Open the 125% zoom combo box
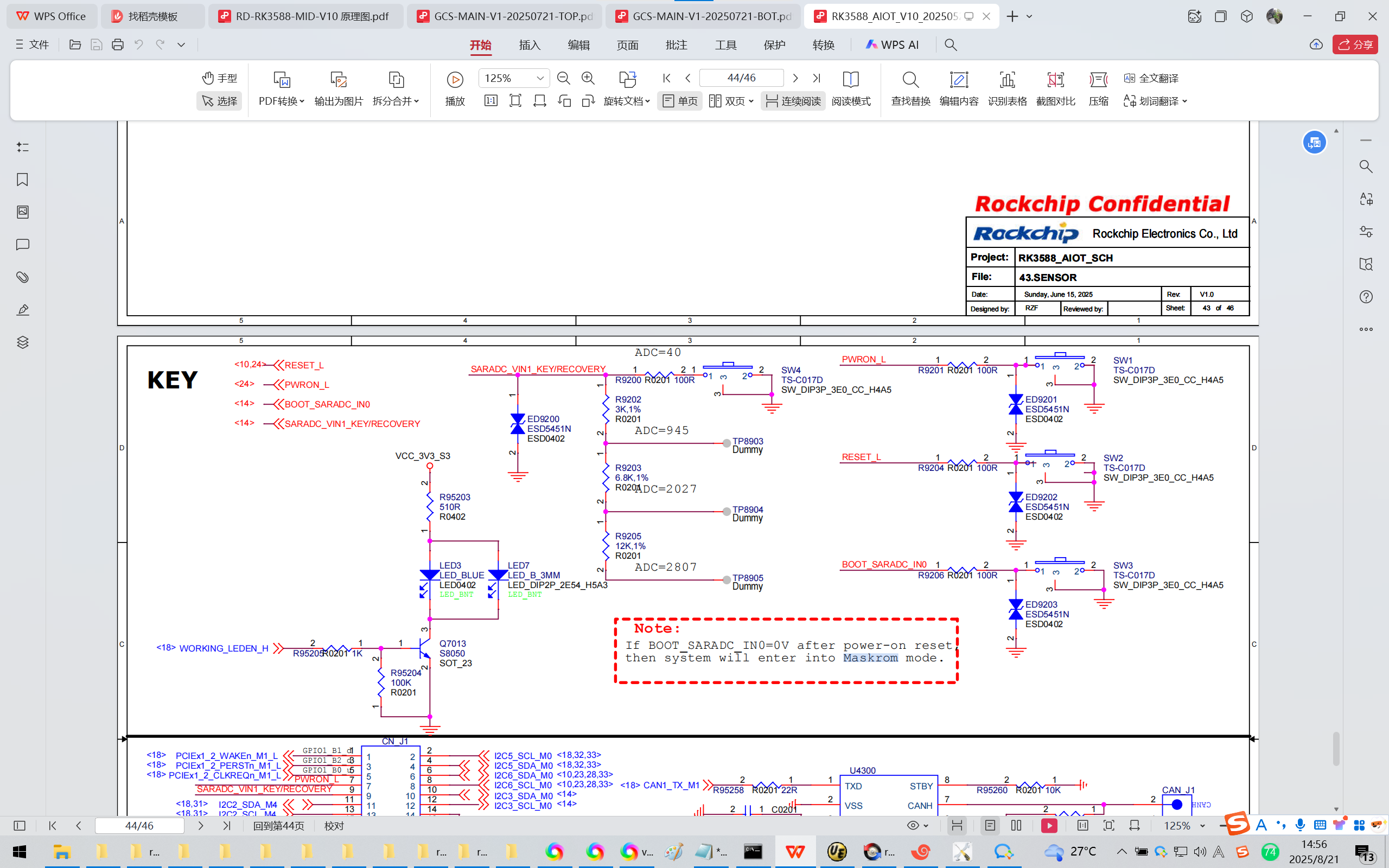Image resolution: width=1389 pixels, height=868 pixels. tap(514, 78)
